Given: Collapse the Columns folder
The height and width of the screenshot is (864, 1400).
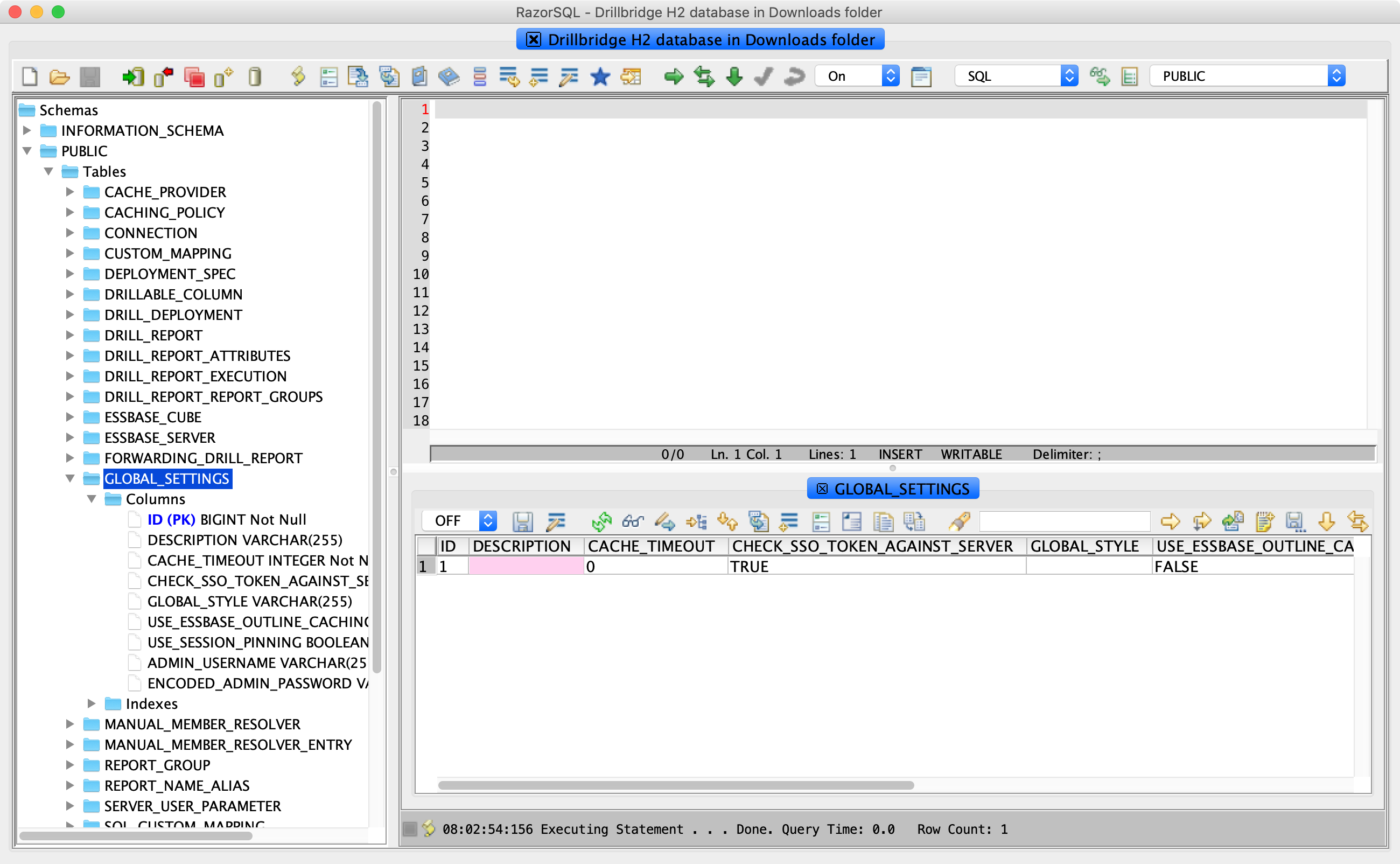Looking at the screenshot, I should pyautogui.click(x=92, y=499).
